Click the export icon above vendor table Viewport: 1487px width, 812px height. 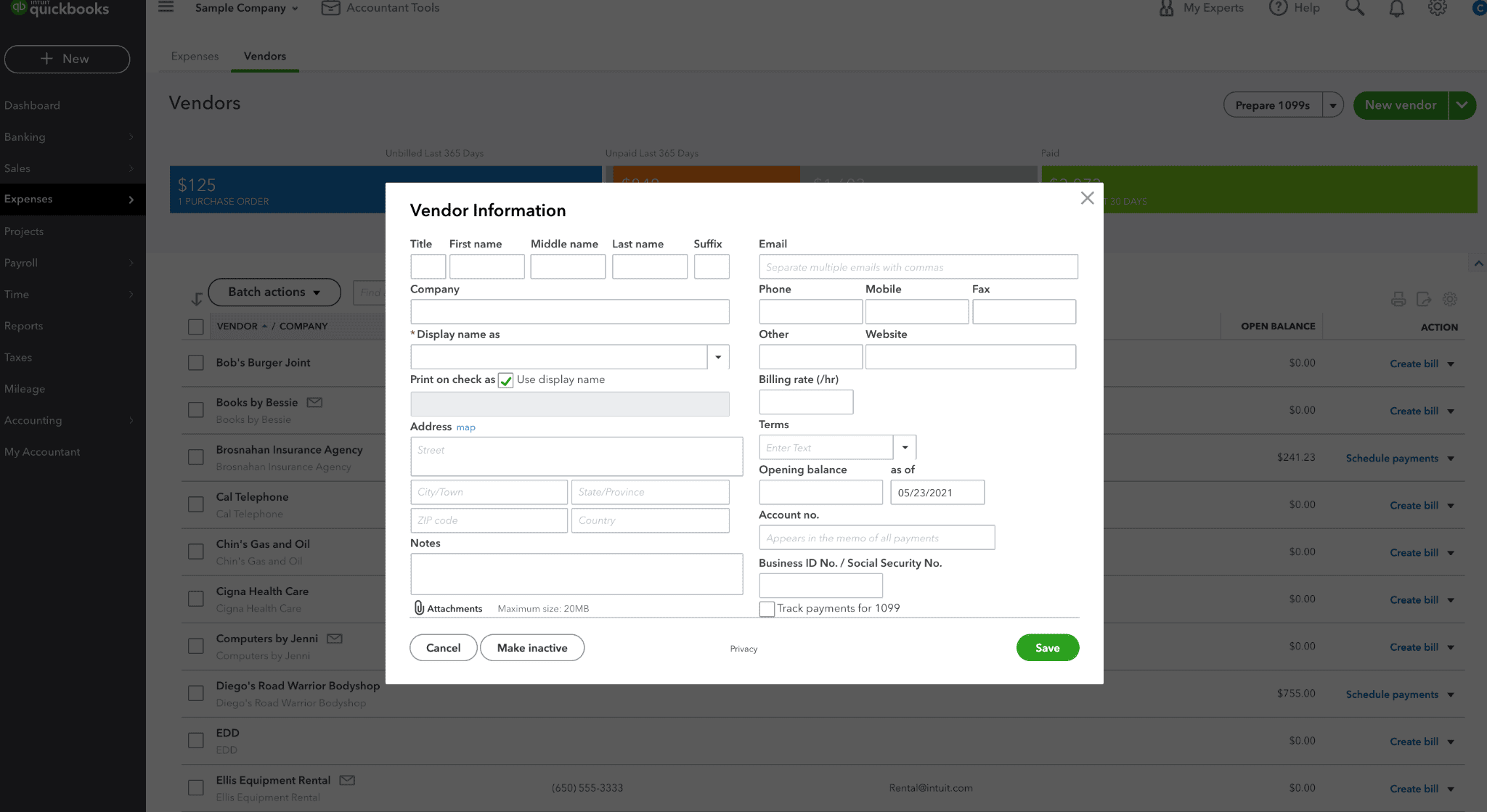pos(1424,299)
